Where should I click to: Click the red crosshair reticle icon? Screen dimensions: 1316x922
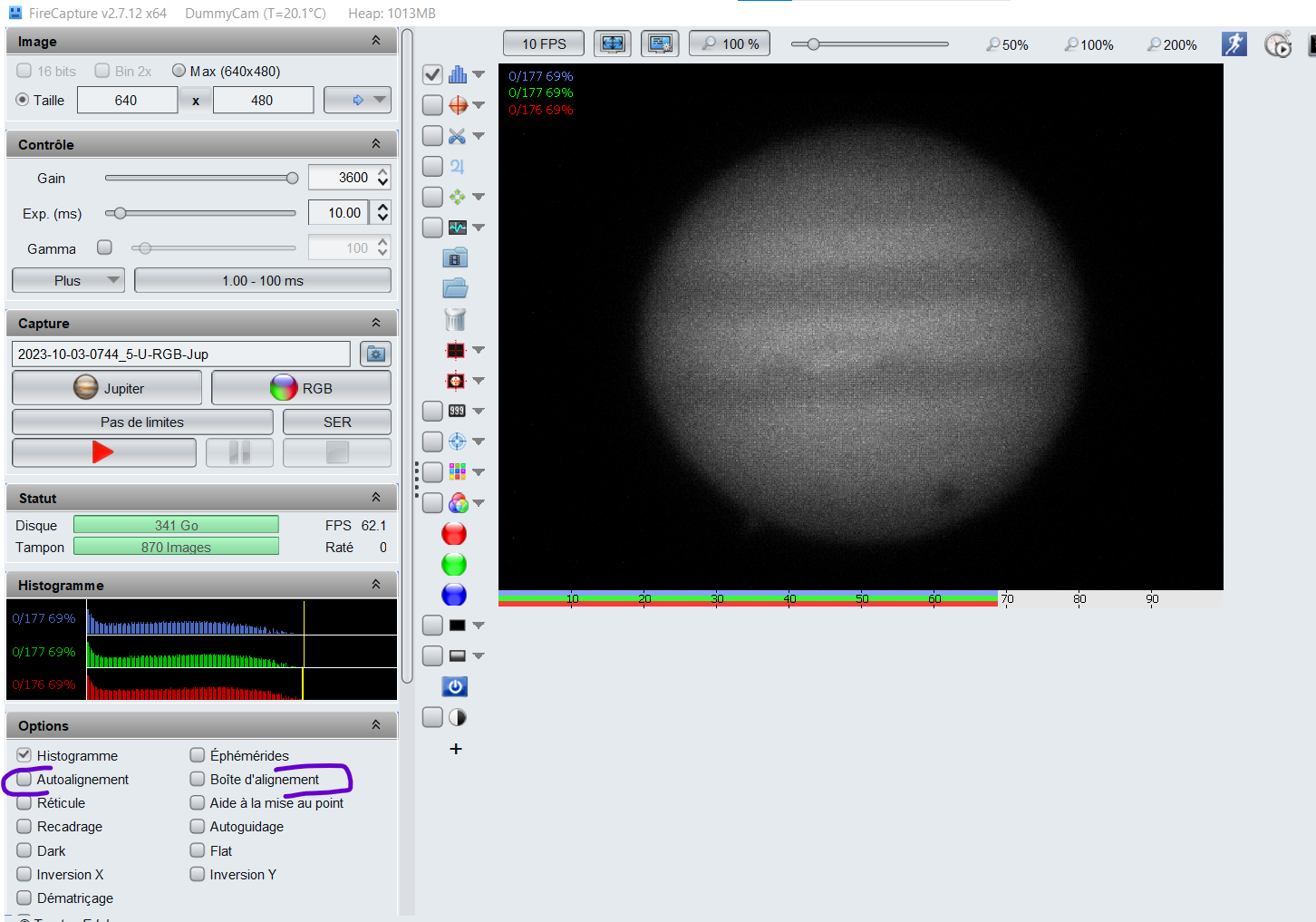point(458,105)
